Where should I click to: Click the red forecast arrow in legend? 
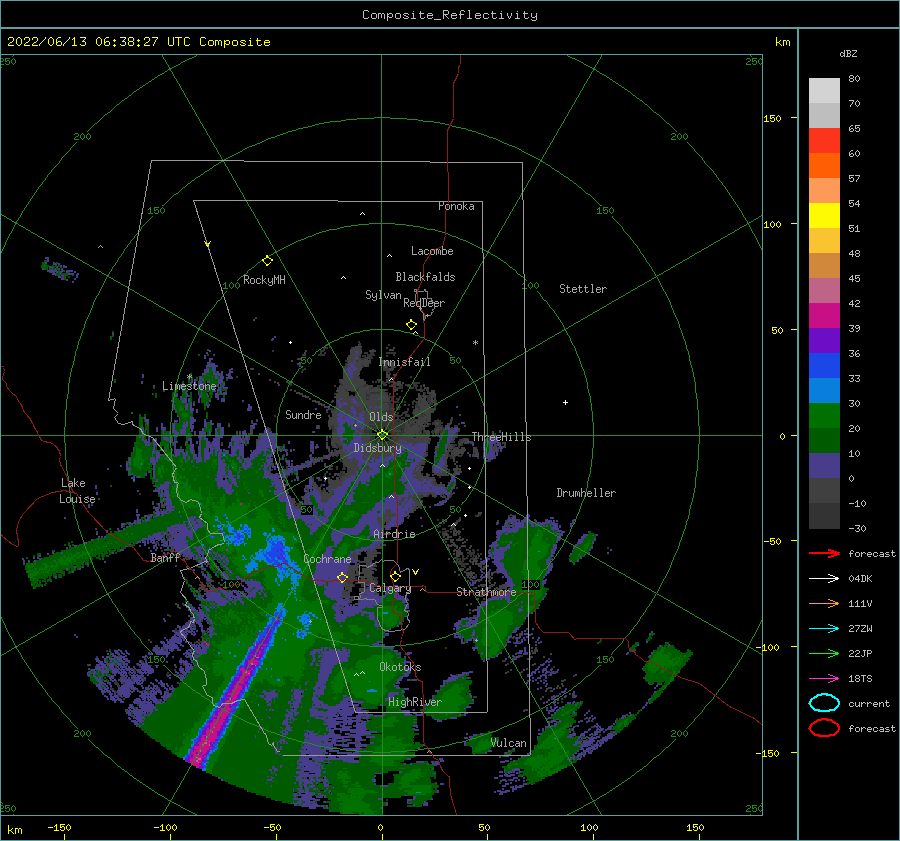point(824,553)
